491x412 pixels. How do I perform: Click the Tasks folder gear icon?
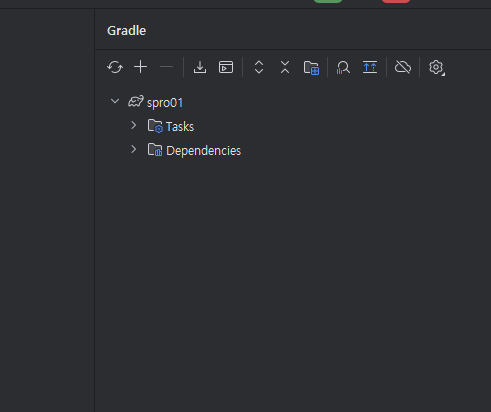(155, 126)
